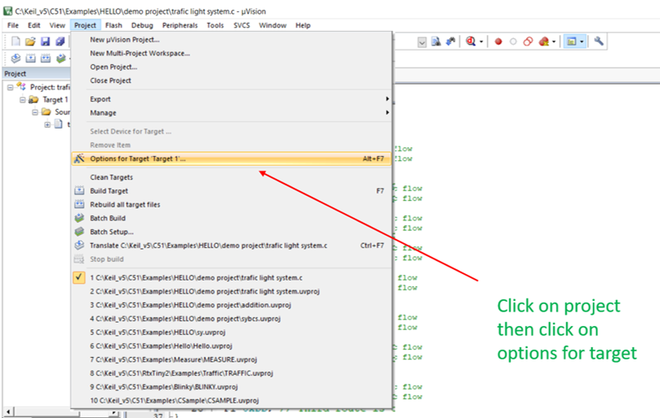Open the Edit menu
660x418 pixels.
coord(34,25)
